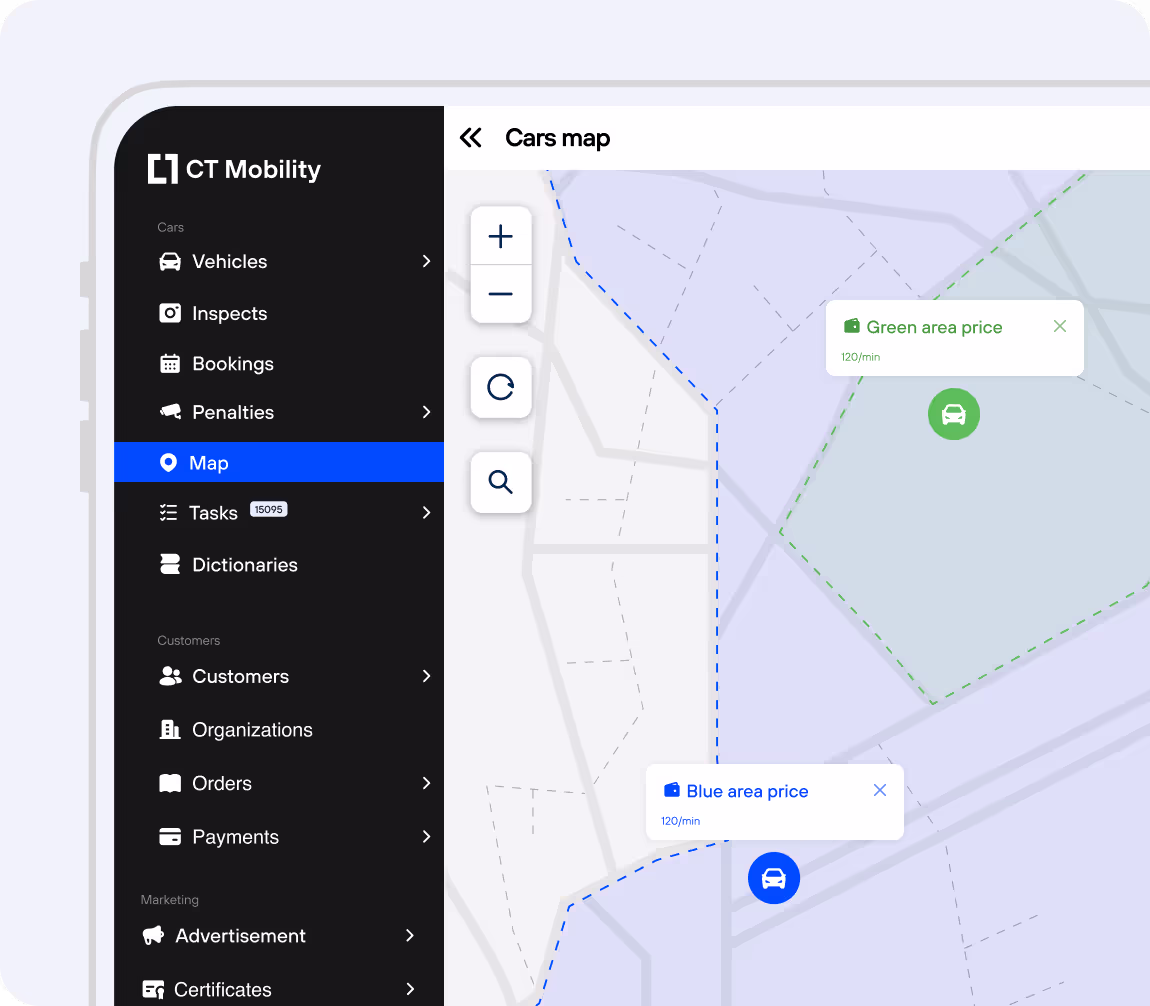Click the Advertisement megaphone icon
Screen dimensions: 1150x1006
tap(153, 936)
